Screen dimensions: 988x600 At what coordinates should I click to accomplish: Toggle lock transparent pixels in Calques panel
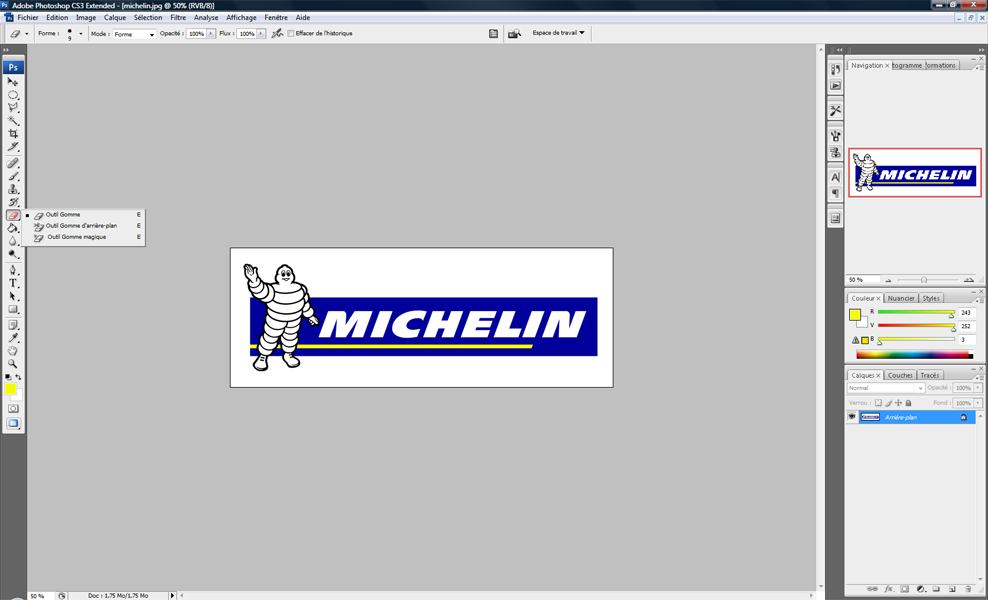click(878, 403)
